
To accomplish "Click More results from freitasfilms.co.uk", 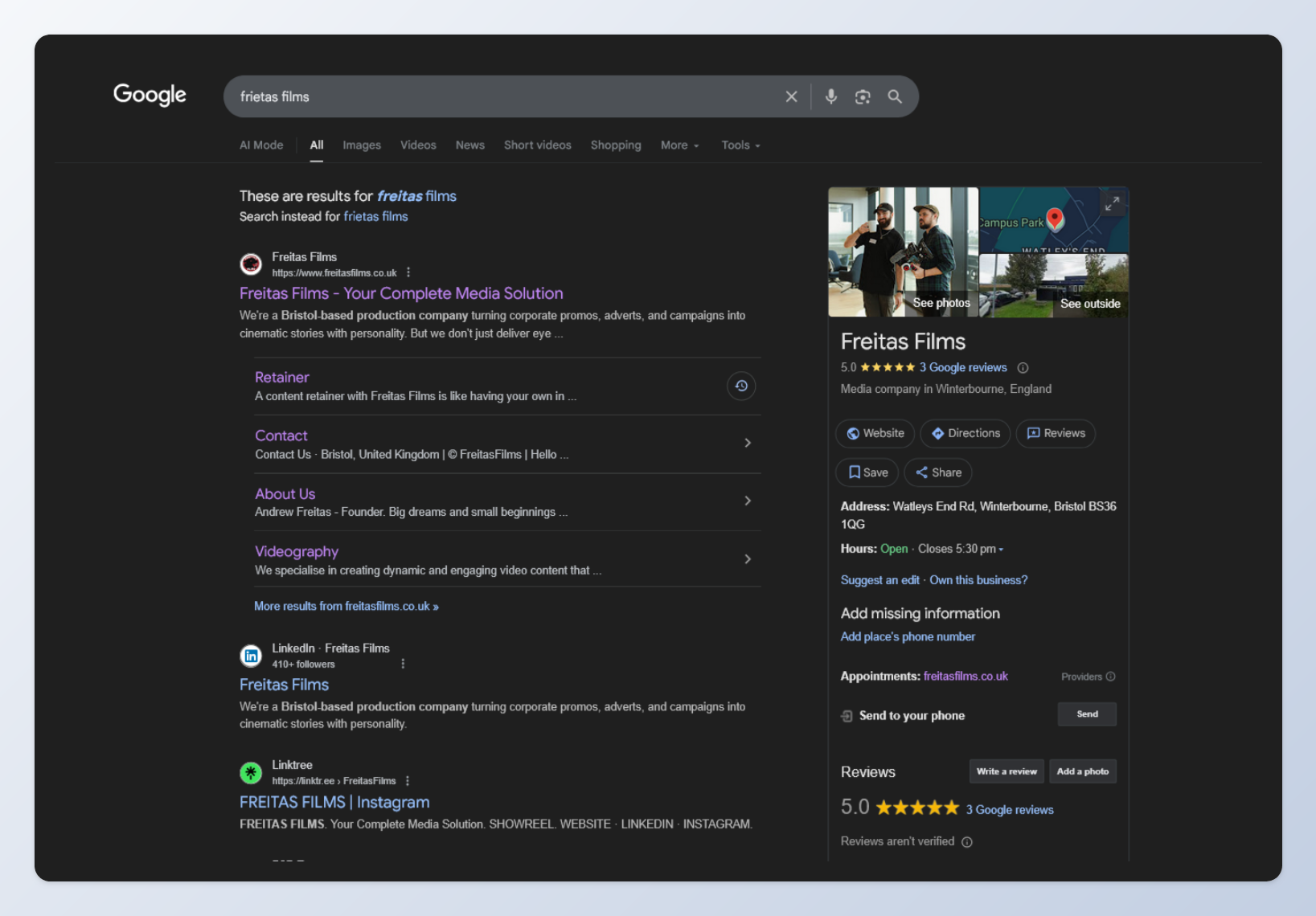I will tap(346, 607).
